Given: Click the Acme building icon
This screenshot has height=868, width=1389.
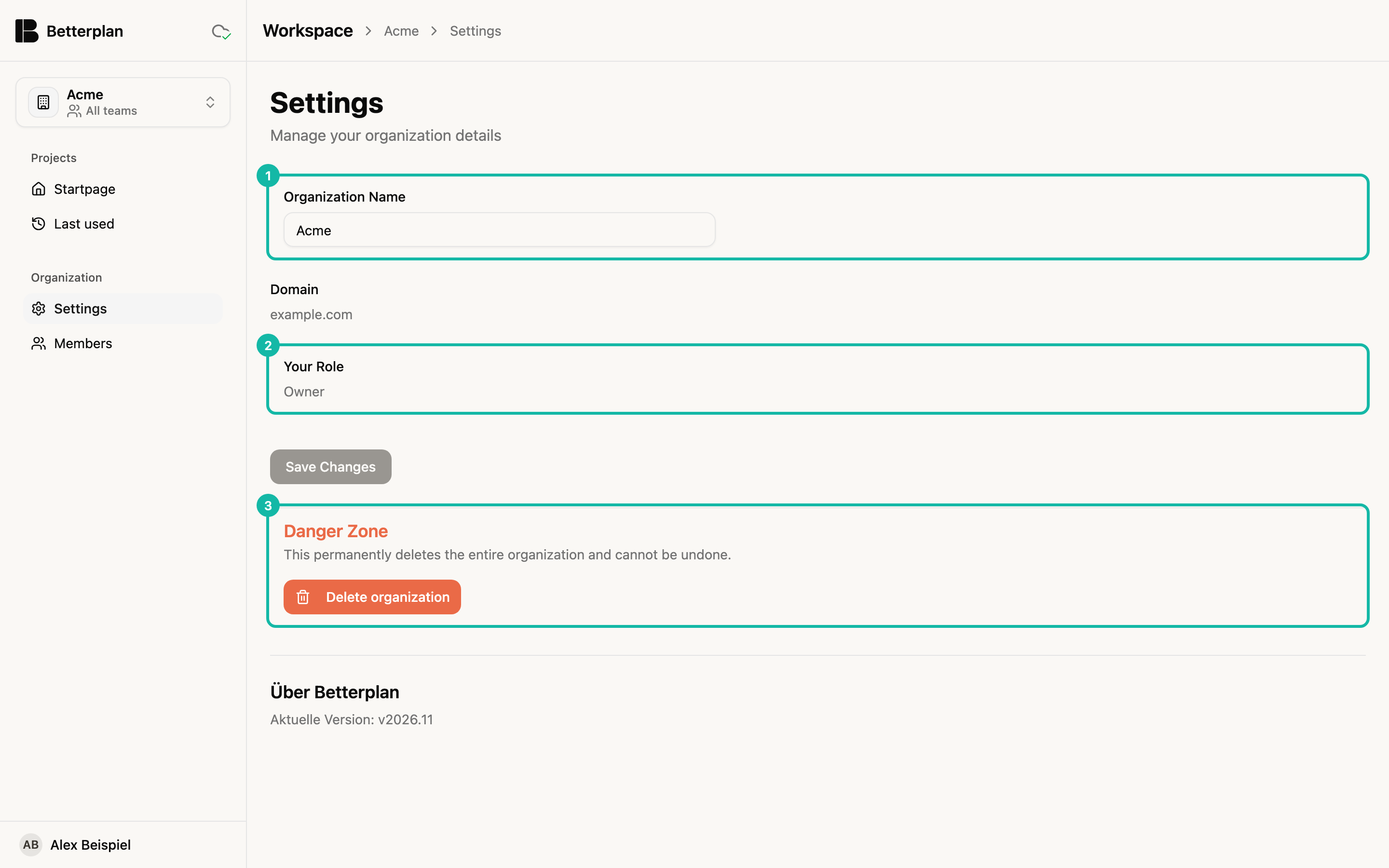Looking at the screenshot, I should coord(43,102).
